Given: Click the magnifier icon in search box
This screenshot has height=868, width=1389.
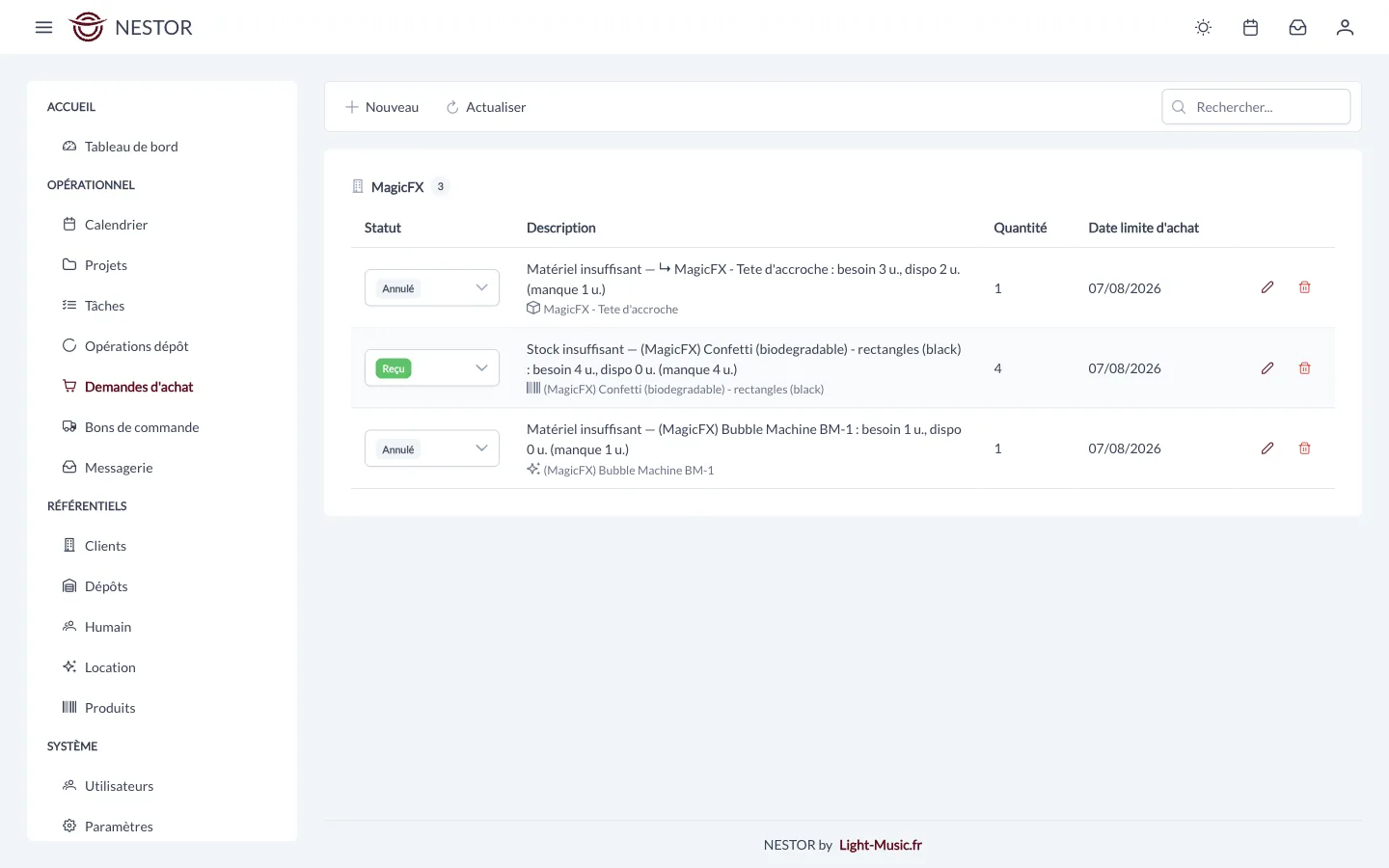Looking at the screenshot, I should (1179, 107).
